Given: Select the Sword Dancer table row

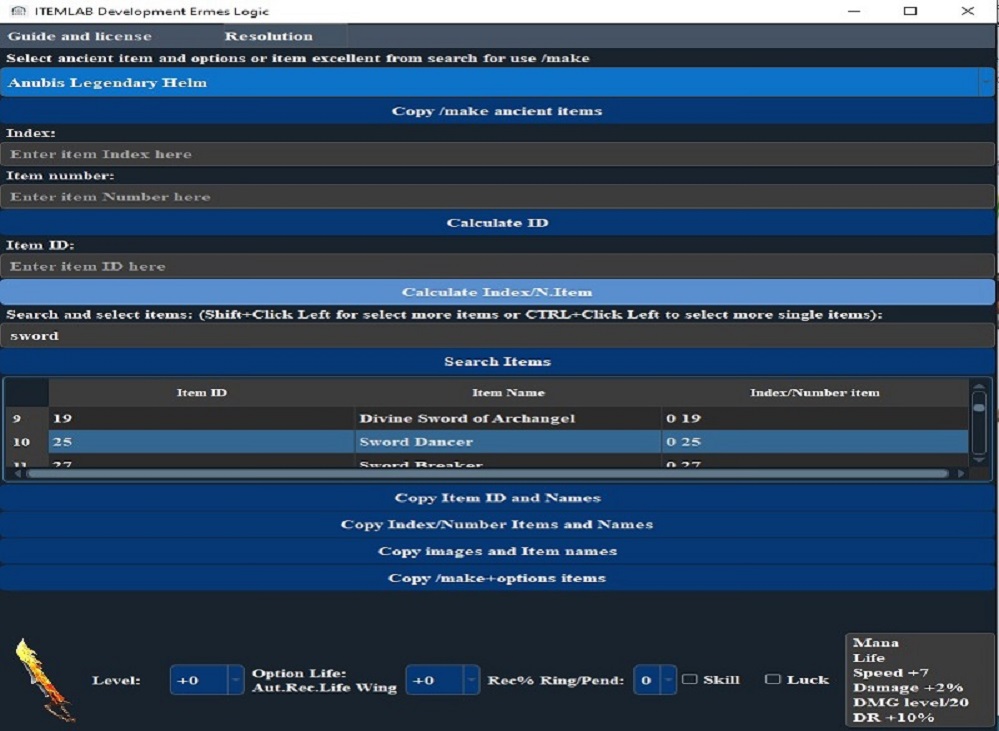Looking at the screenshot, I should pos(415,442).
